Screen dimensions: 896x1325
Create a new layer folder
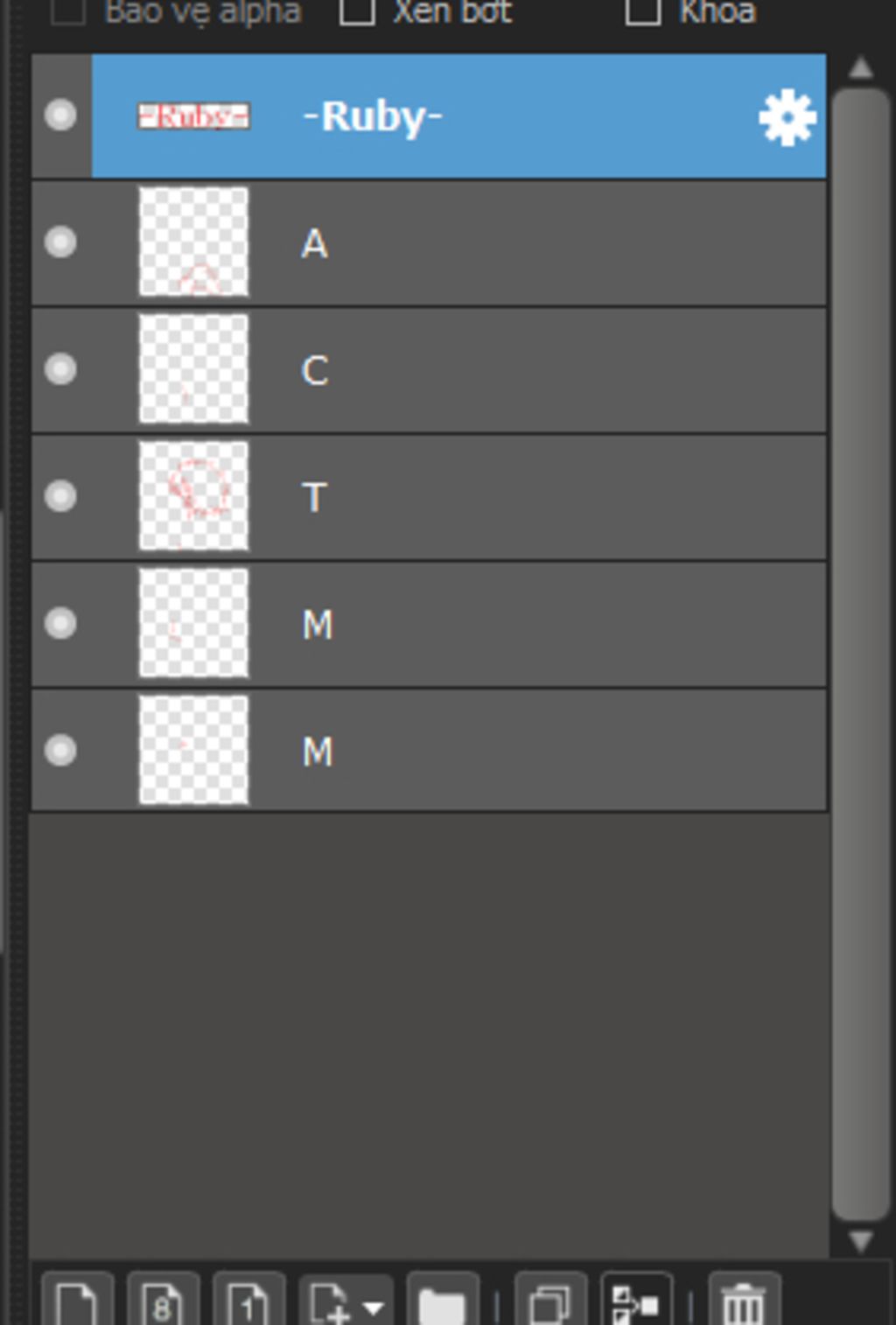click(x=443, y=1300)
